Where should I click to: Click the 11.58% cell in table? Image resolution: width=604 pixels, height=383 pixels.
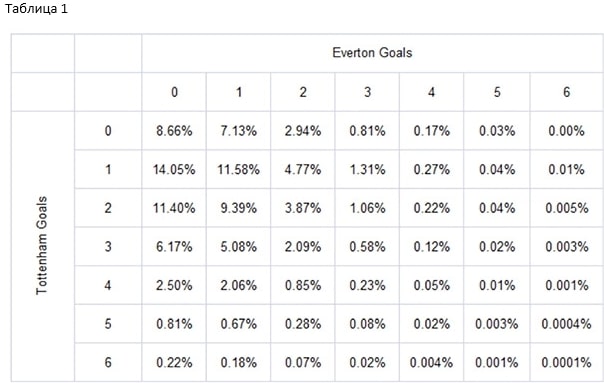(x=238, y=170)
